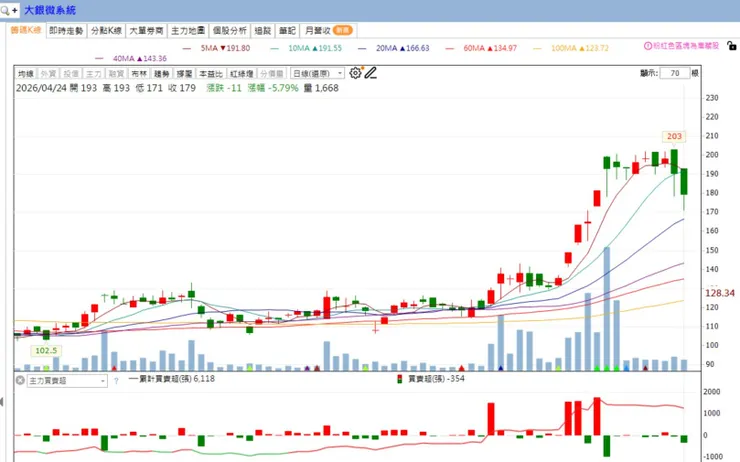Click the 10MA 191.55 legend entry
Image resolution: width=740 pixels, height=462 pixels.
click(306, 48)
